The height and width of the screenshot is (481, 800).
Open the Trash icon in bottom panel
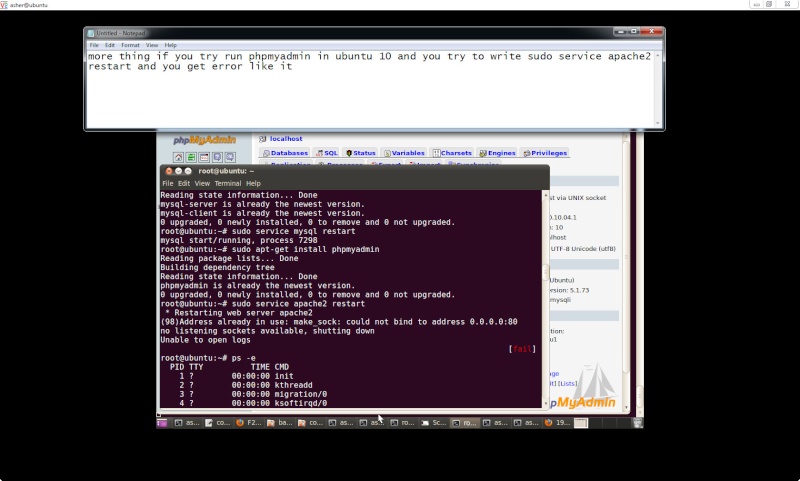pyautogui.click(x=637, y=423)
